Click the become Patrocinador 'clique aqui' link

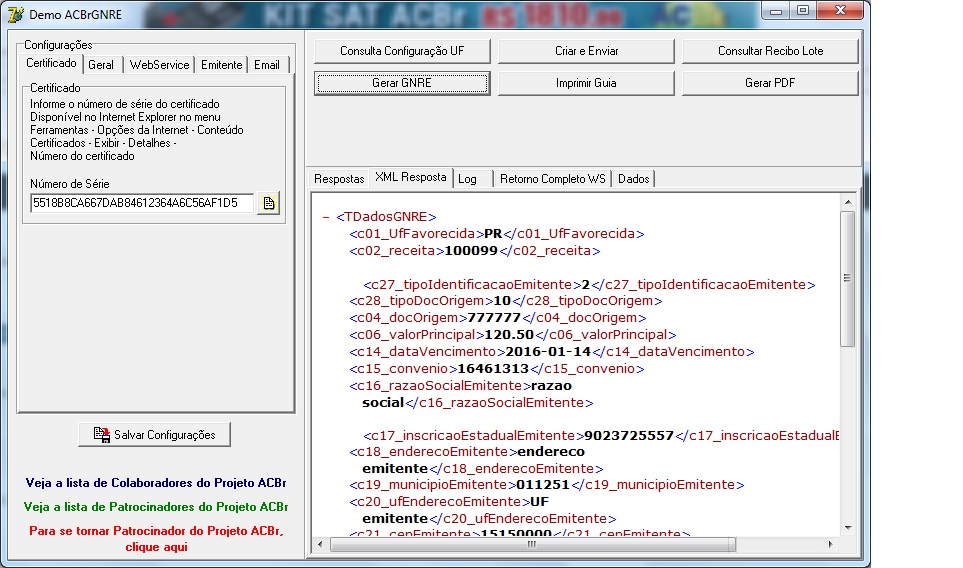pos(156,539)
